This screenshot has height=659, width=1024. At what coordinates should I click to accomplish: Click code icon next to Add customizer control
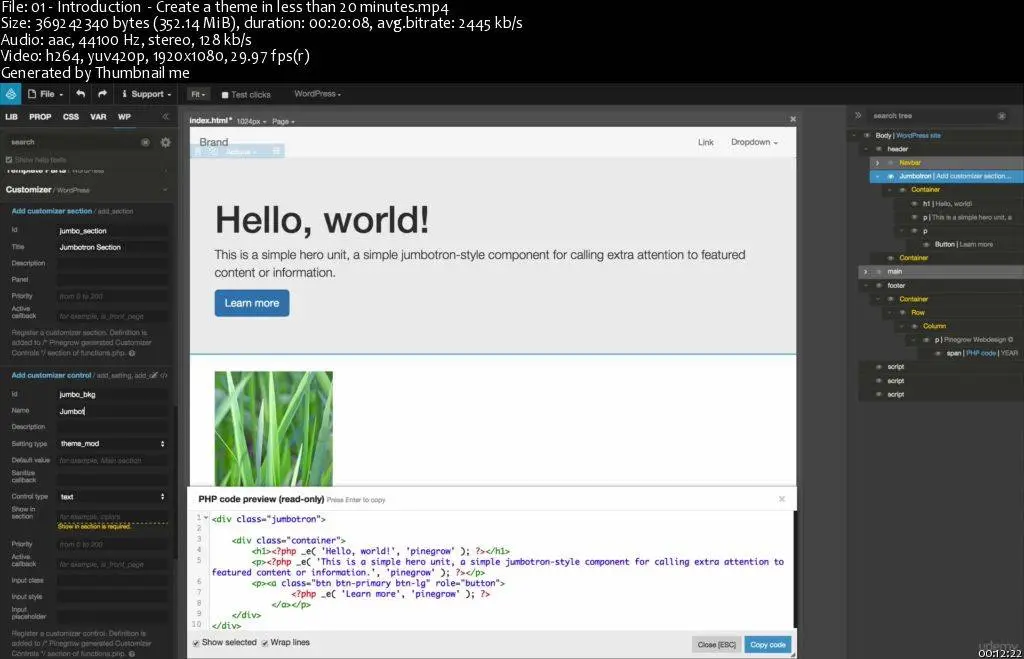(164, 376)
